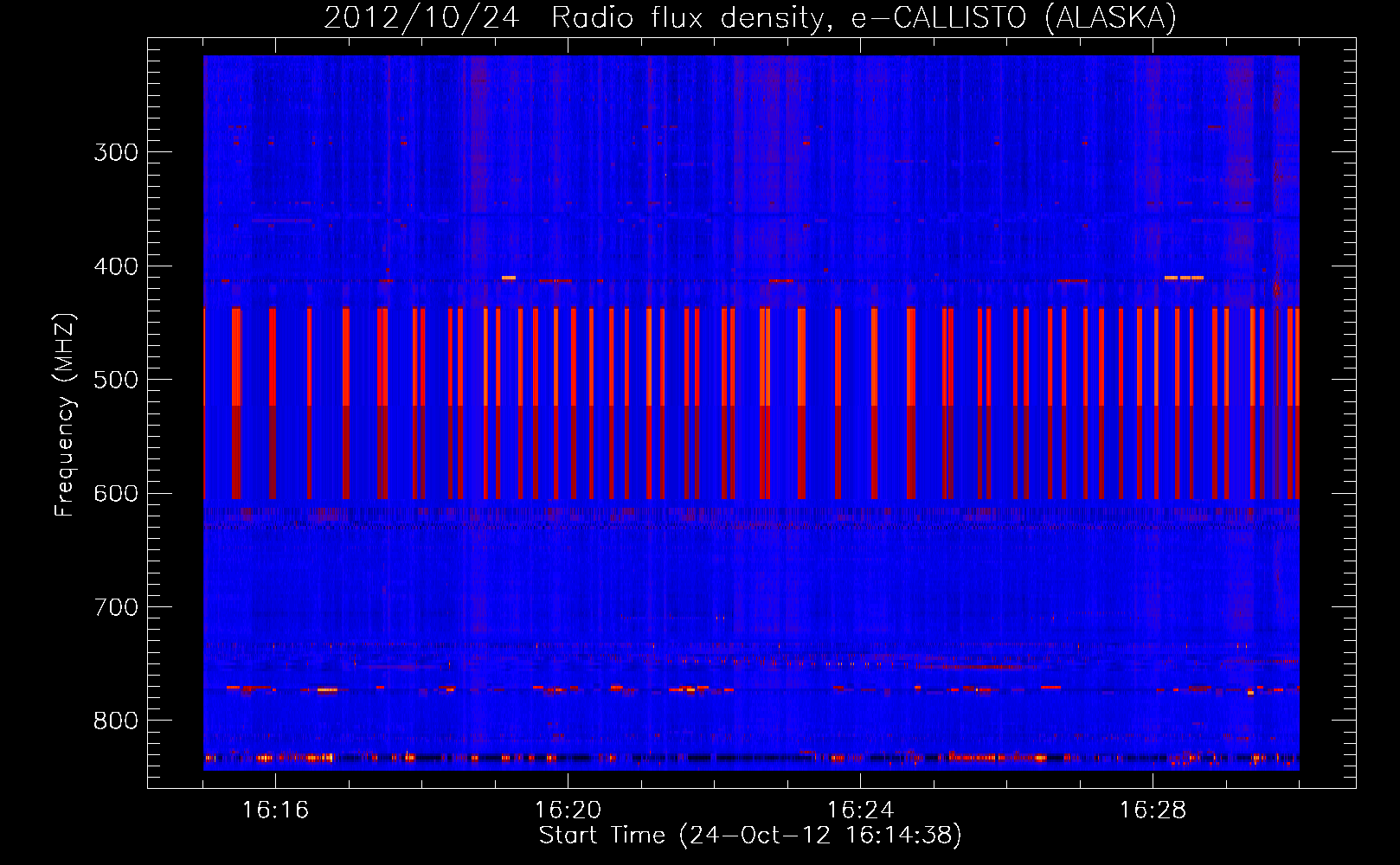Select the 800 frequency tick label

116,721
